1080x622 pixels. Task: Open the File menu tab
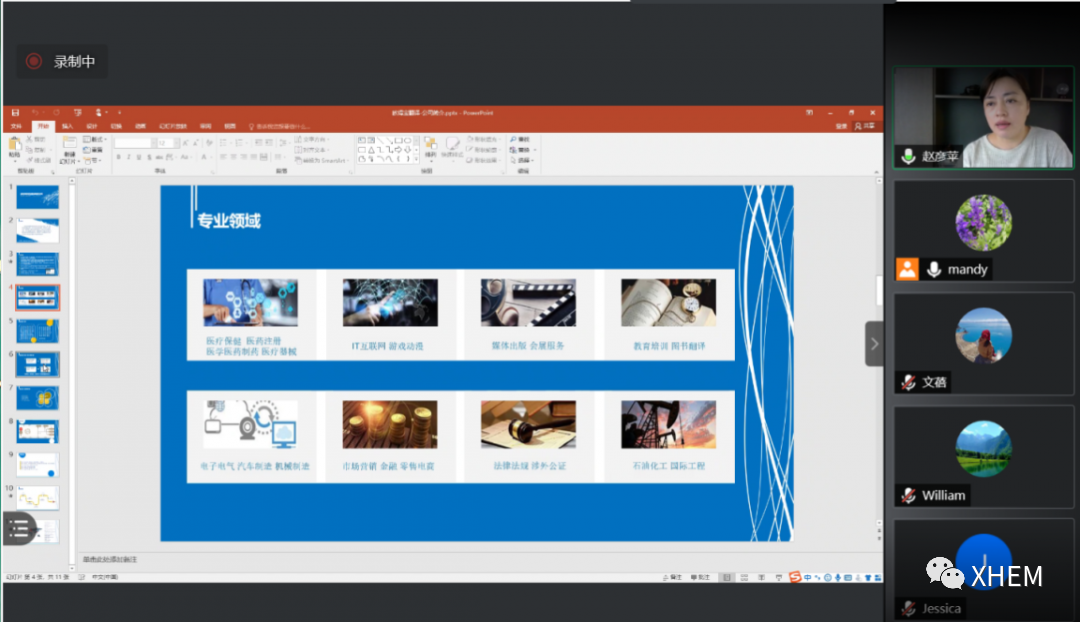pos(15,126)
